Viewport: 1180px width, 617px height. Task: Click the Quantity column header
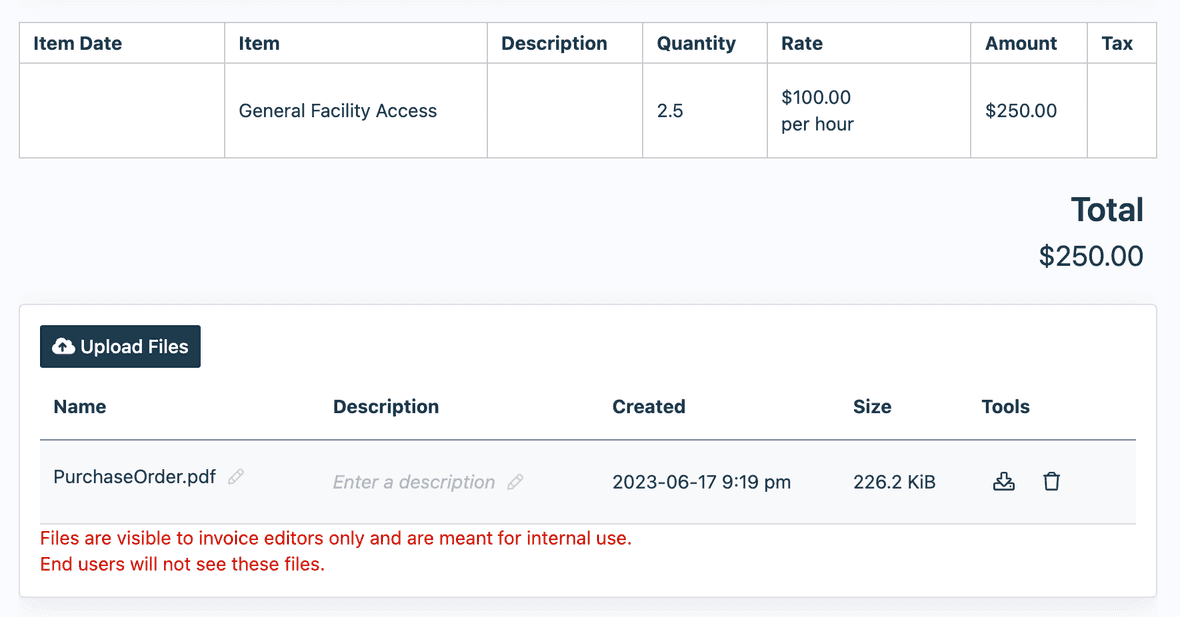coord(696,43)
